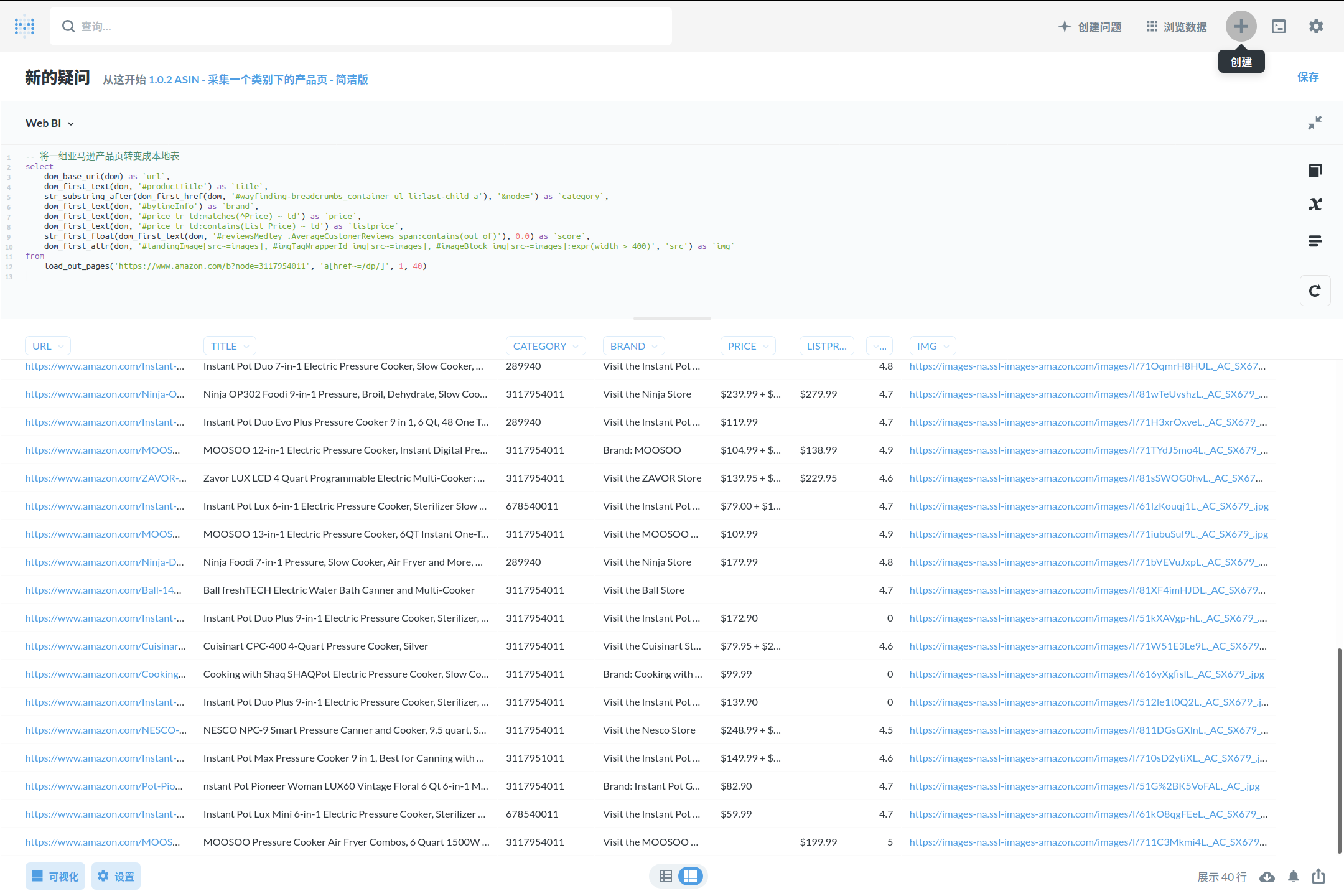Open the data reference book icon
Viewport: 1344px width, 896px height.
tap(1315, 170)
